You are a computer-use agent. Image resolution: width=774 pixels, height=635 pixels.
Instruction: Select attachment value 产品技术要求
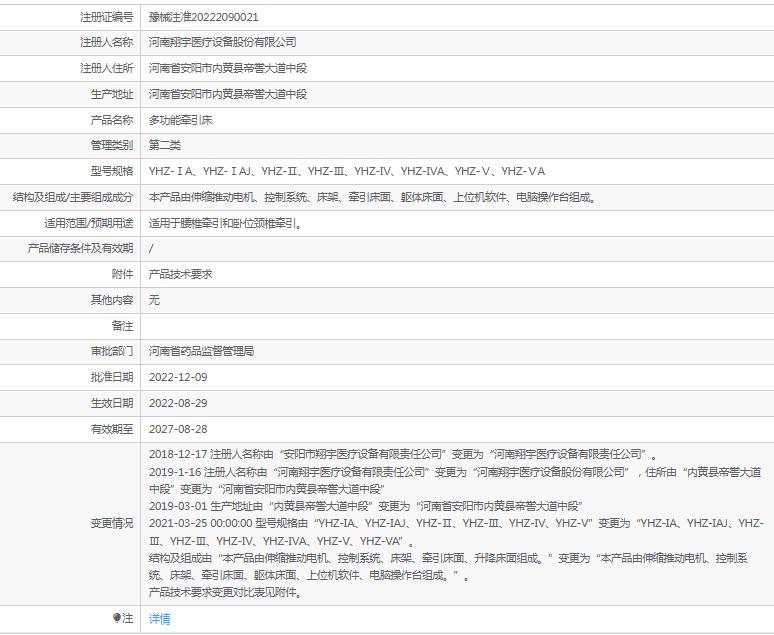[x=181, y=274]
